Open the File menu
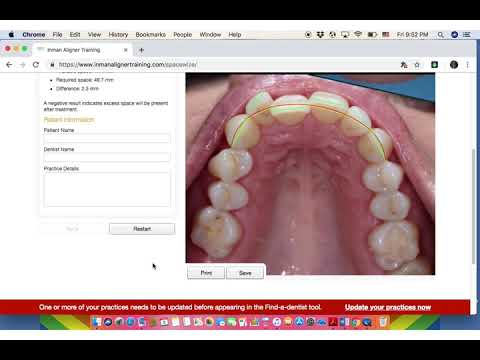 click(x=57, y=35)
